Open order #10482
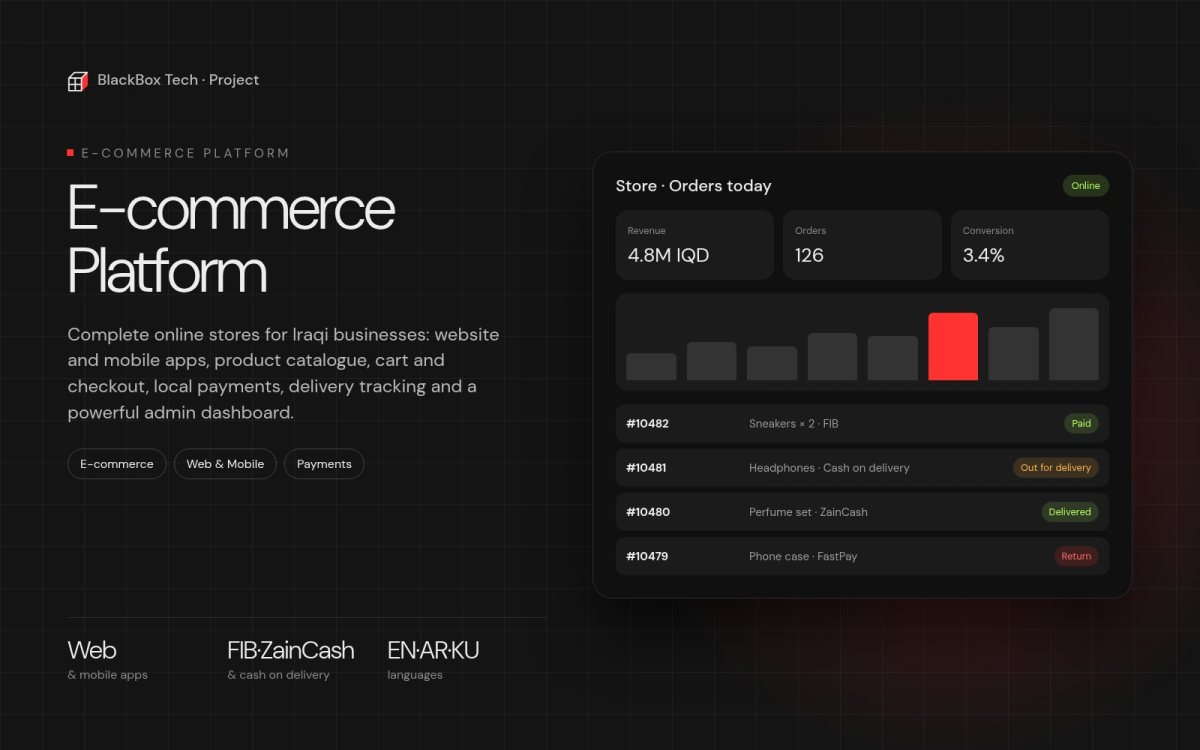1200x750 pixels. click(x=862, y=424)
